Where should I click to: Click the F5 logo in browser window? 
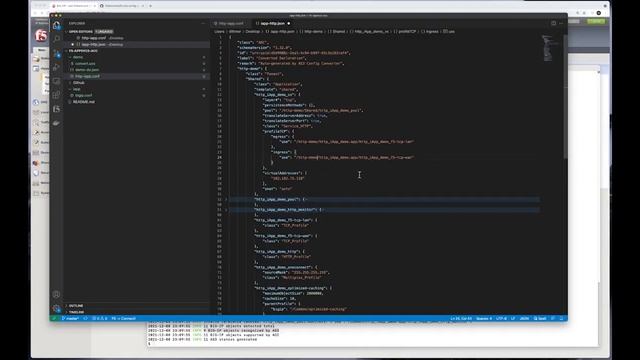click(x=41, y=36)
